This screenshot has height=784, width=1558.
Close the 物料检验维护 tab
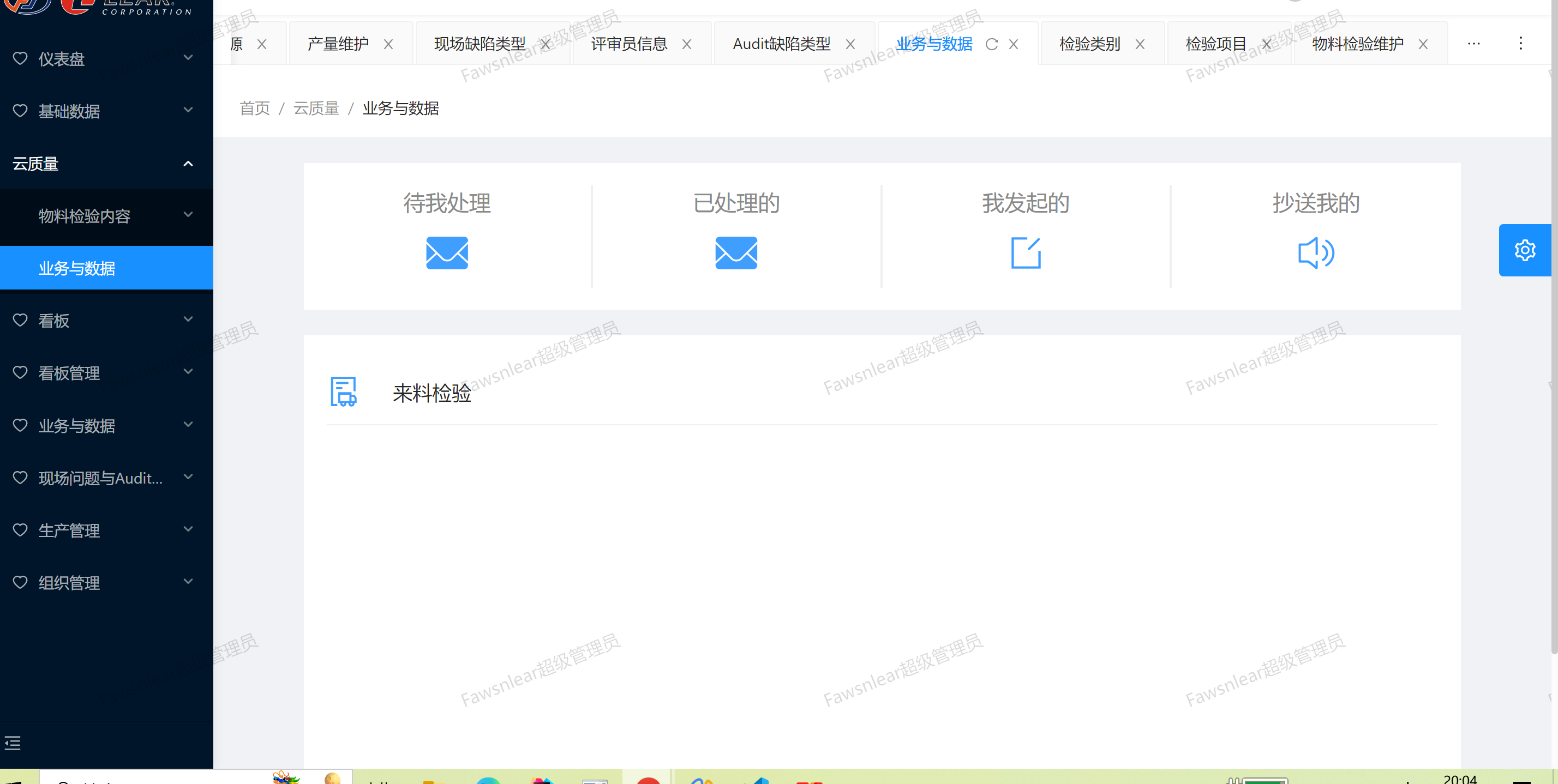1423,44
